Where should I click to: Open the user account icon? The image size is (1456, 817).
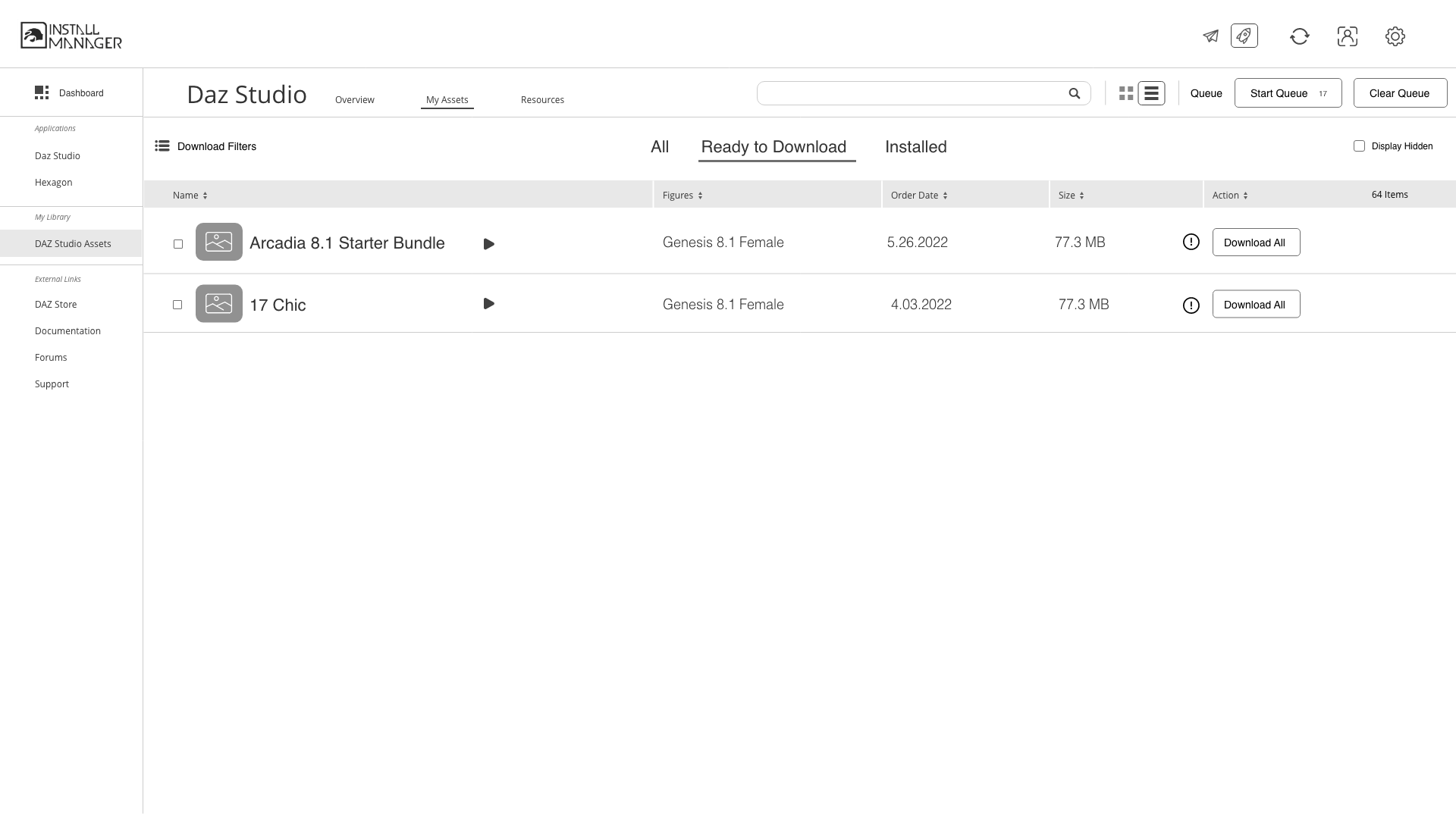pos(1348,36)
